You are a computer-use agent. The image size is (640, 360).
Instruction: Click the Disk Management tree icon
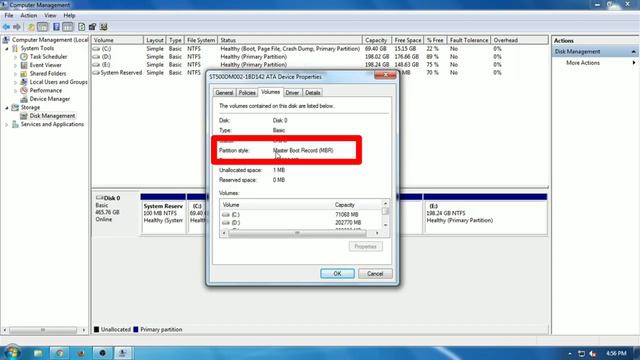pos(24,116)
